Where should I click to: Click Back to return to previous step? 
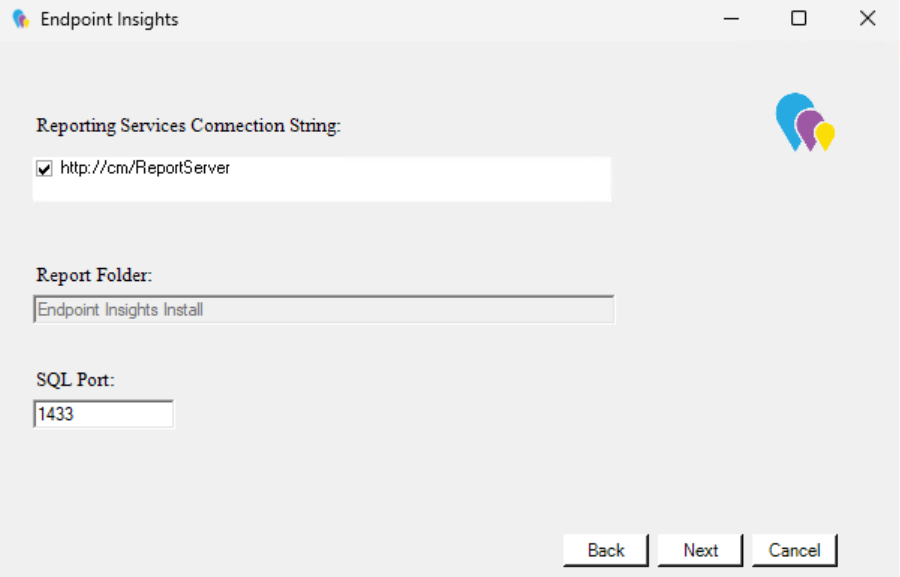[x=606, y=549]
